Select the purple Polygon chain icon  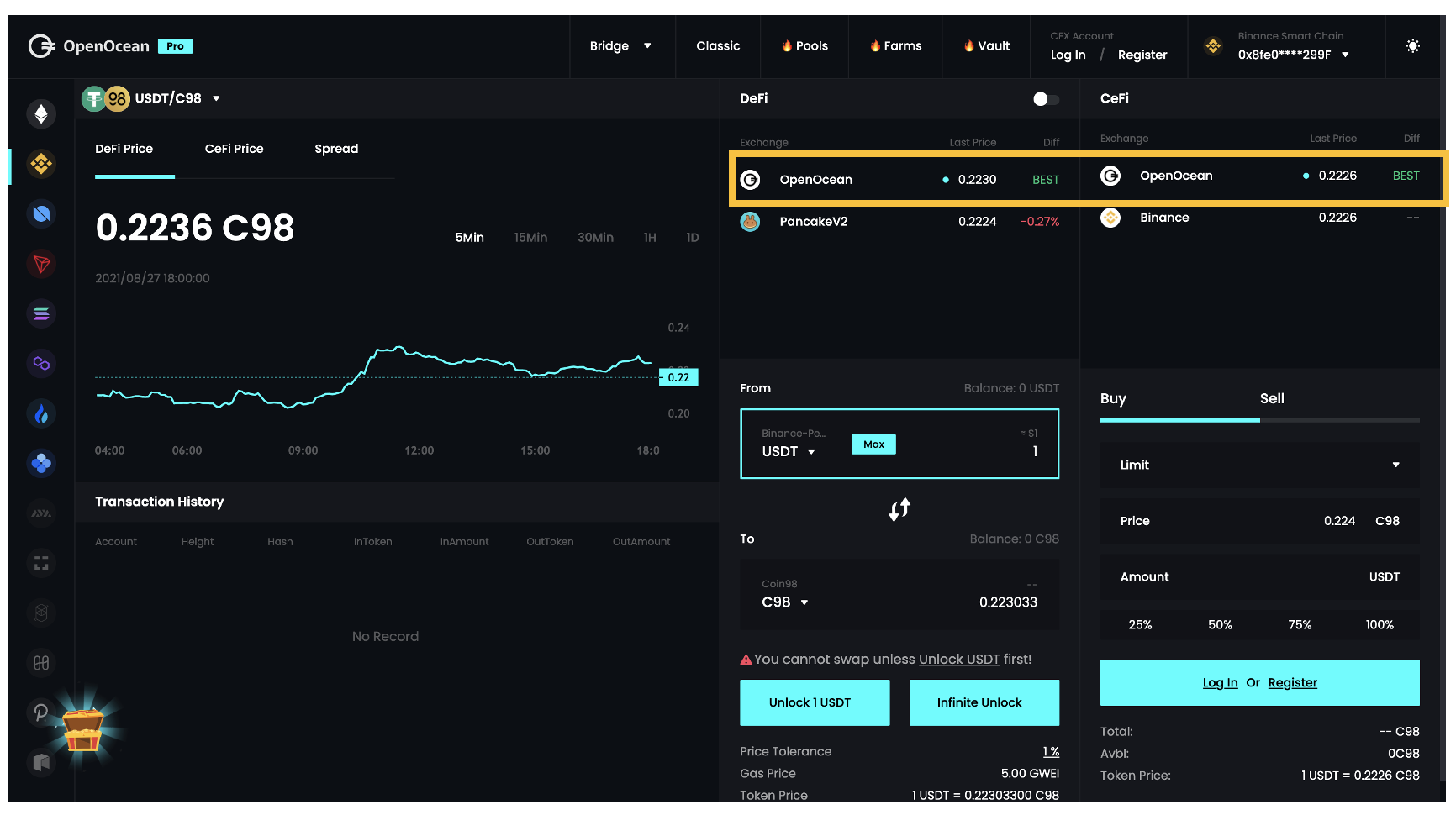[x=41, y=363]
